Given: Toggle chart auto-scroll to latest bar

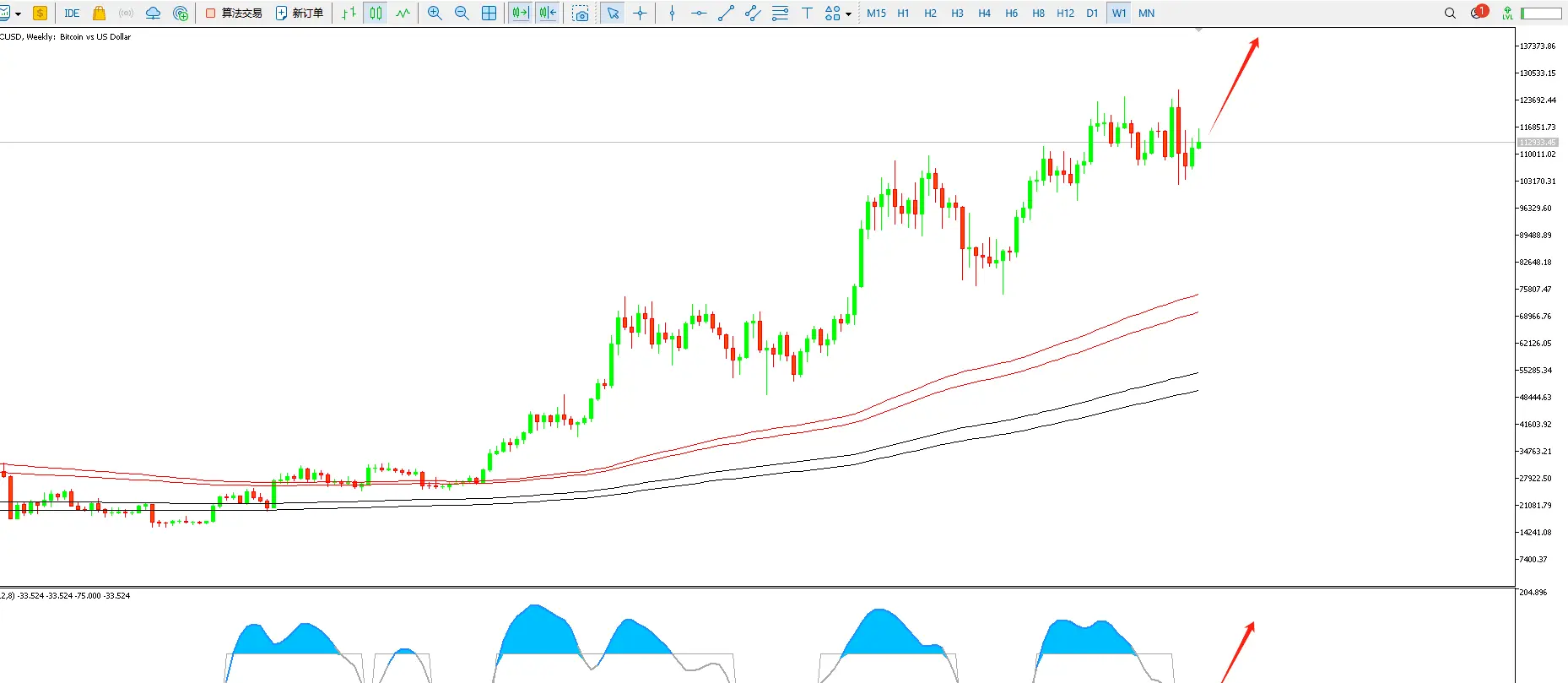Looking at the screenshot, I should coord(521,13).
